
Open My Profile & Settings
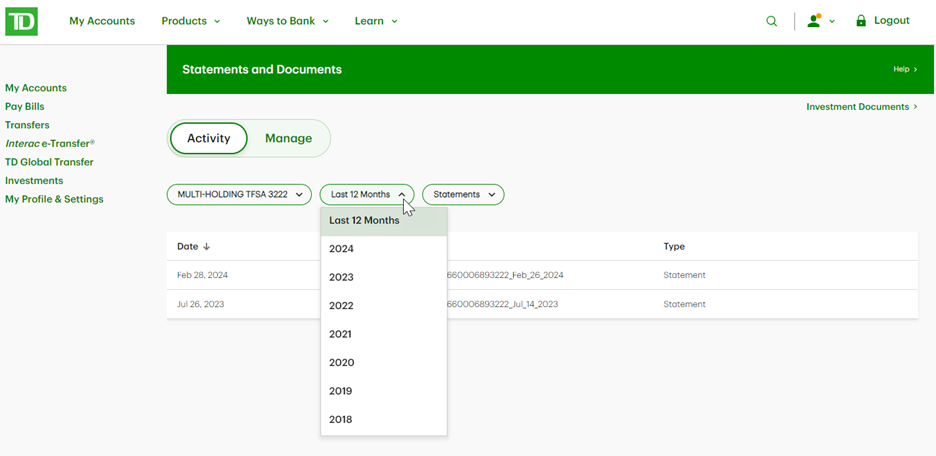tap(54, 199)
